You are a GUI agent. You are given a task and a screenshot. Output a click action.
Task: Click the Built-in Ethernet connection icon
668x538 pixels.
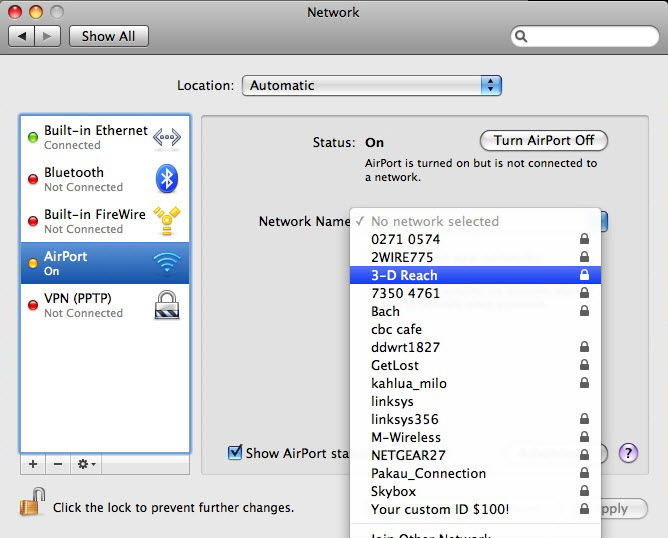point(166,138)
